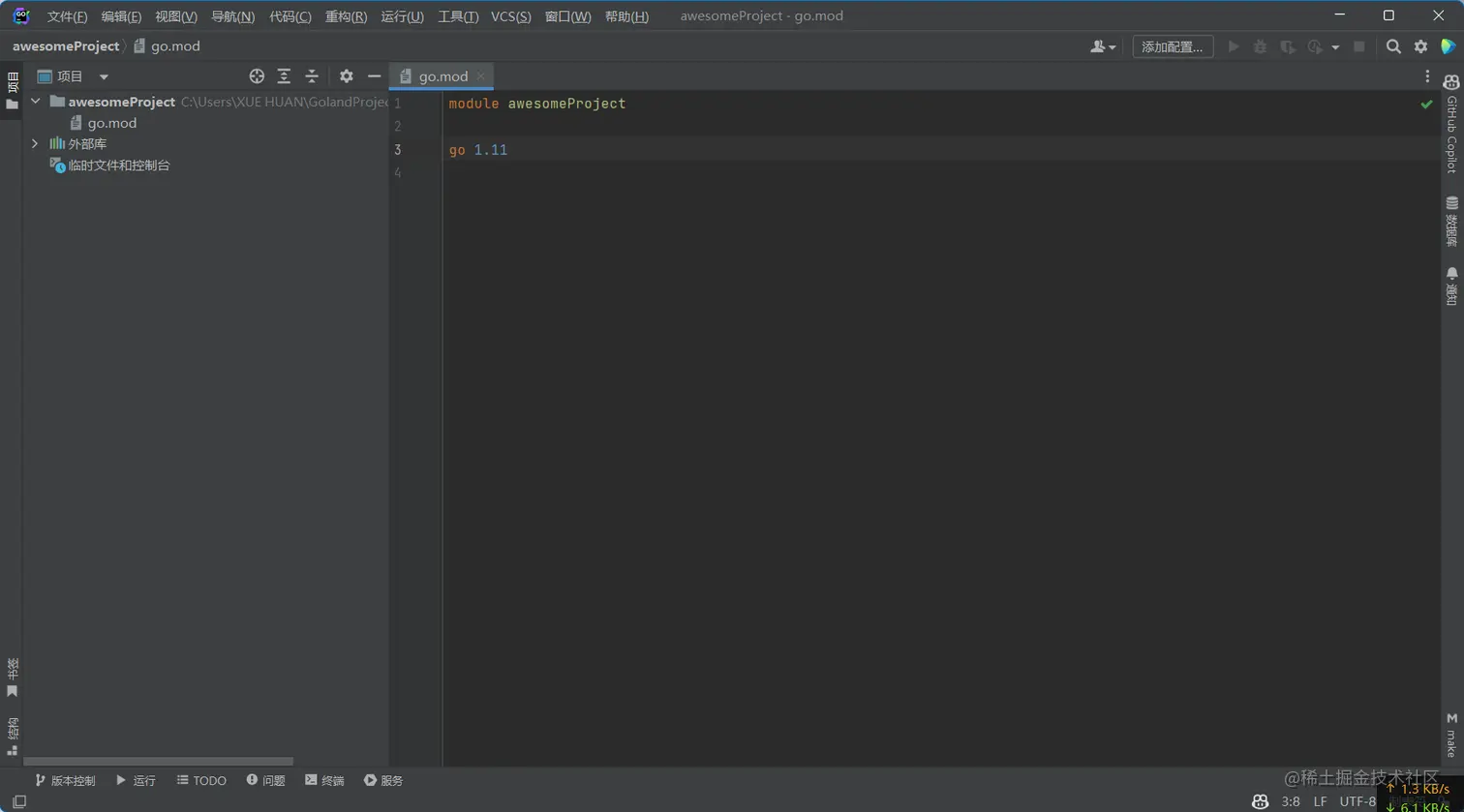
Task: Hide the project panel with minus icon
Action: [x=374, y=76]
